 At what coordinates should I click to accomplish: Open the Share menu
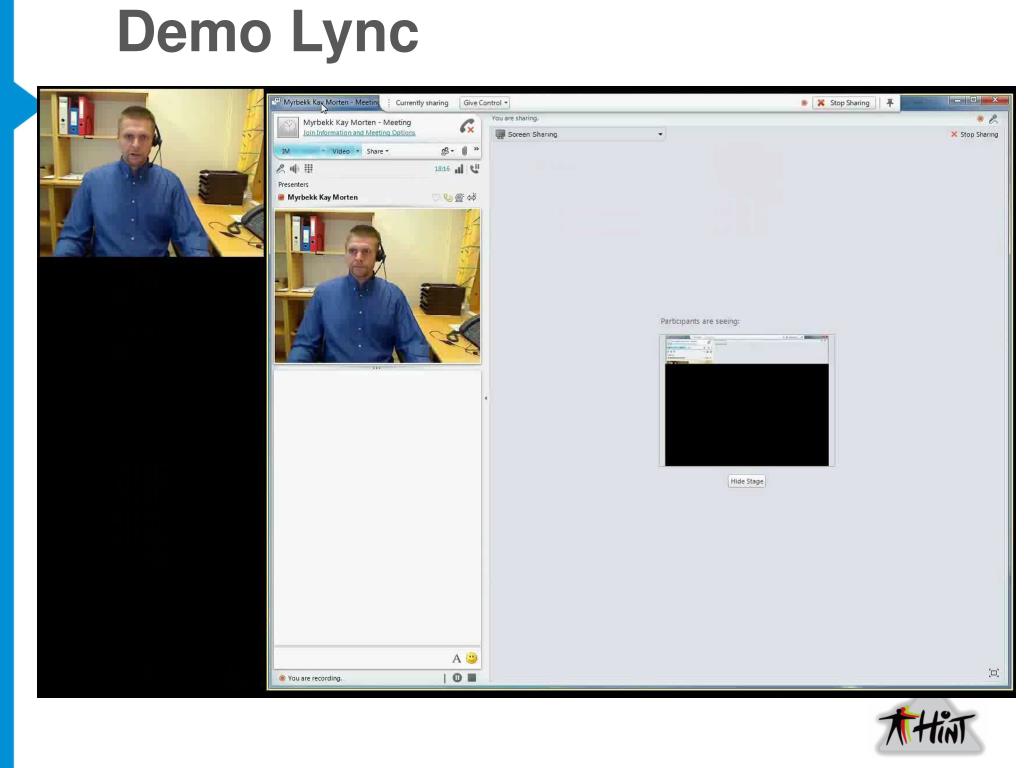[377, 151]
